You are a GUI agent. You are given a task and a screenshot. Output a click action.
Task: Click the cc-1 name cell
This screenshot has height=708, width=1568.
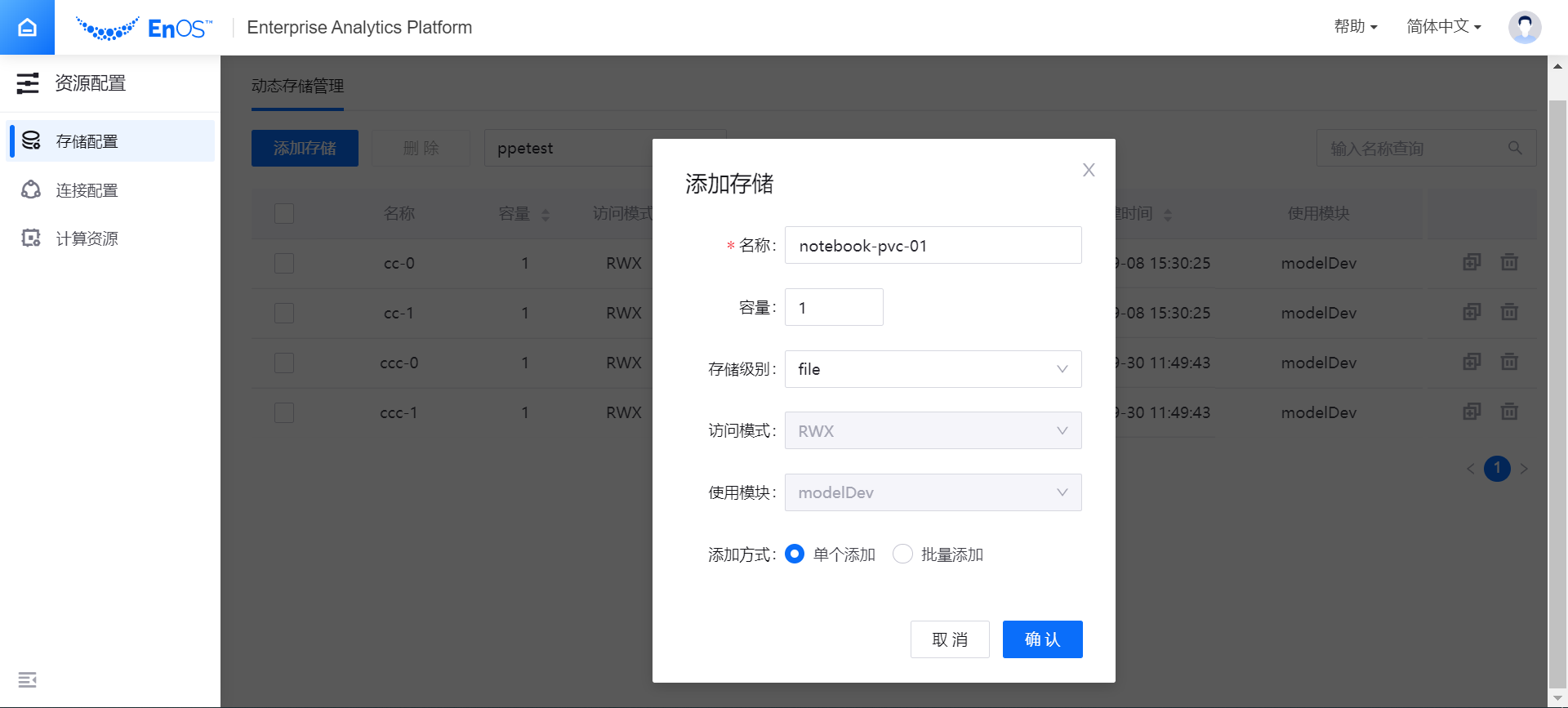click(x=399, y=313)
